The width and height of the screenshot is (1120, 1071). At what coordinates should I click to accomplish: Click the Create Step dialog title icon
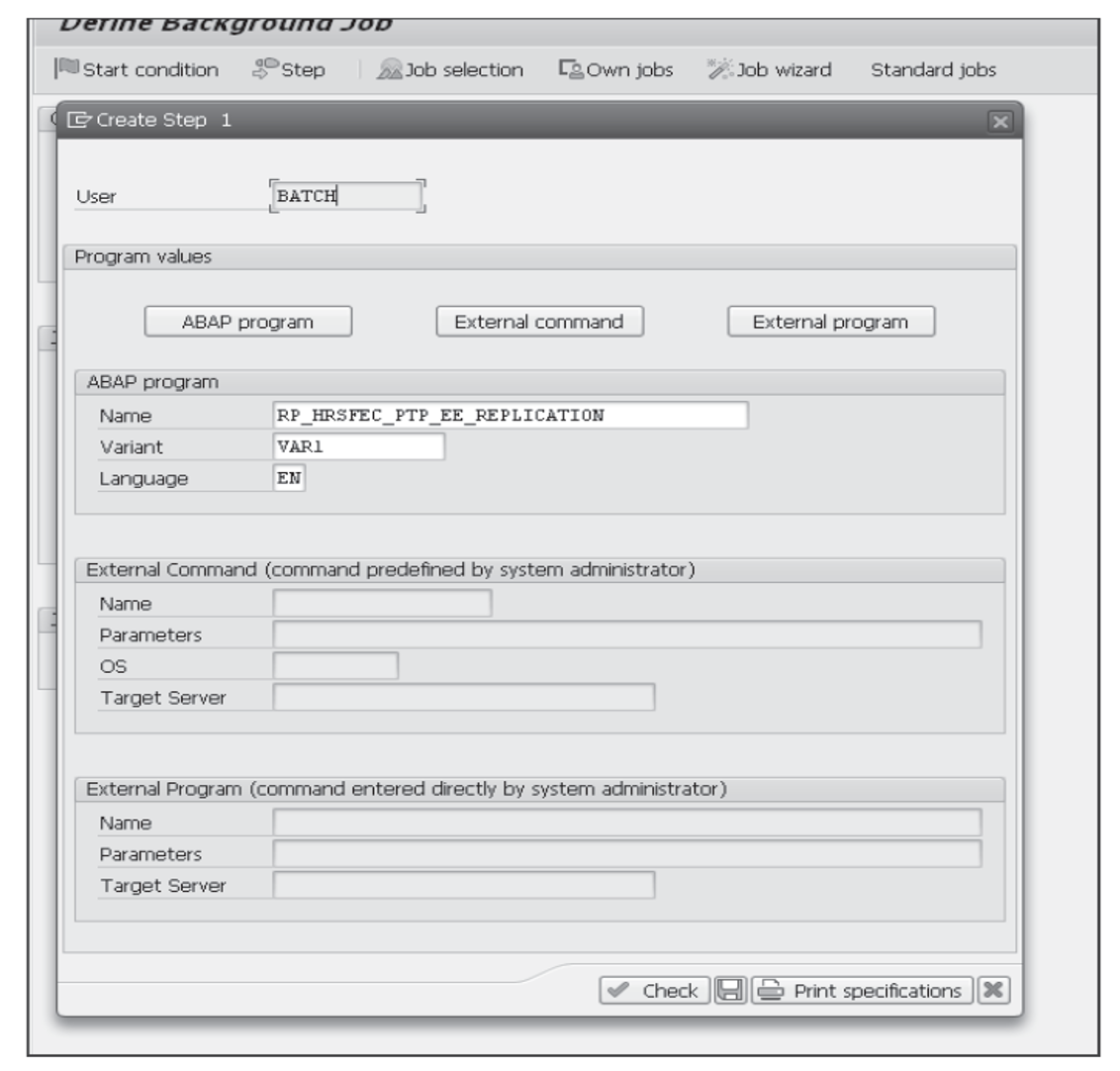point(81,118)
